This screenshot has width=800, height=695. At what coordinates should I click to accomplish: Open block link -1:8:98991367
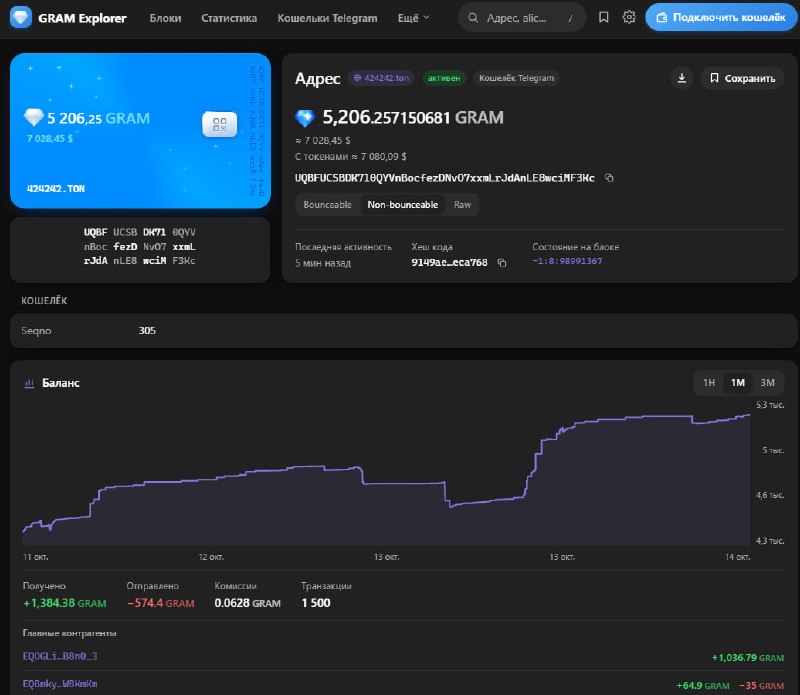click(567, 261)
